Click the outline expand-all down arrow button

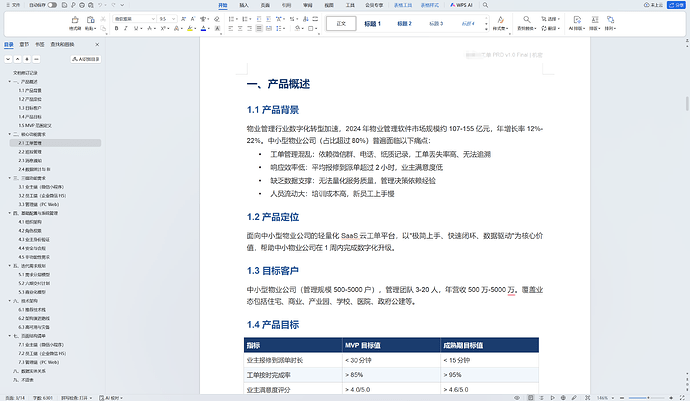pyautogui.click(x=8, y=59)
